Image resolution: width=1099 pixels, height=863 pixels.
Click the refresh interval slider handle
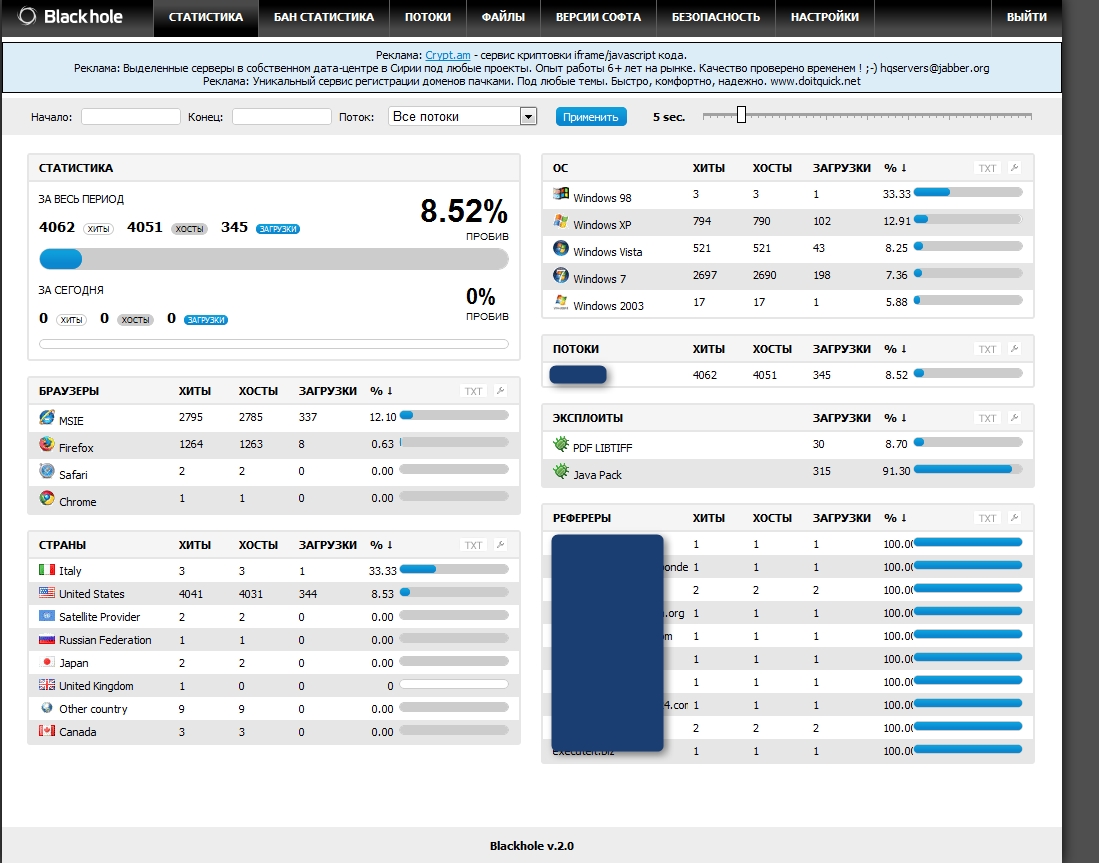pos(741,115)
